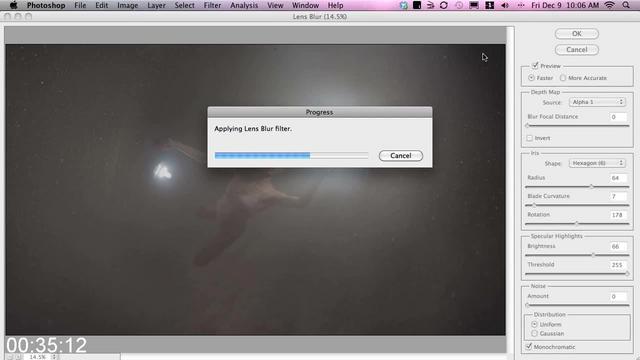Viewport: 640px width, 360px height.
Task: Open Spotlight search magnifier icon
Action: (626, 5)
